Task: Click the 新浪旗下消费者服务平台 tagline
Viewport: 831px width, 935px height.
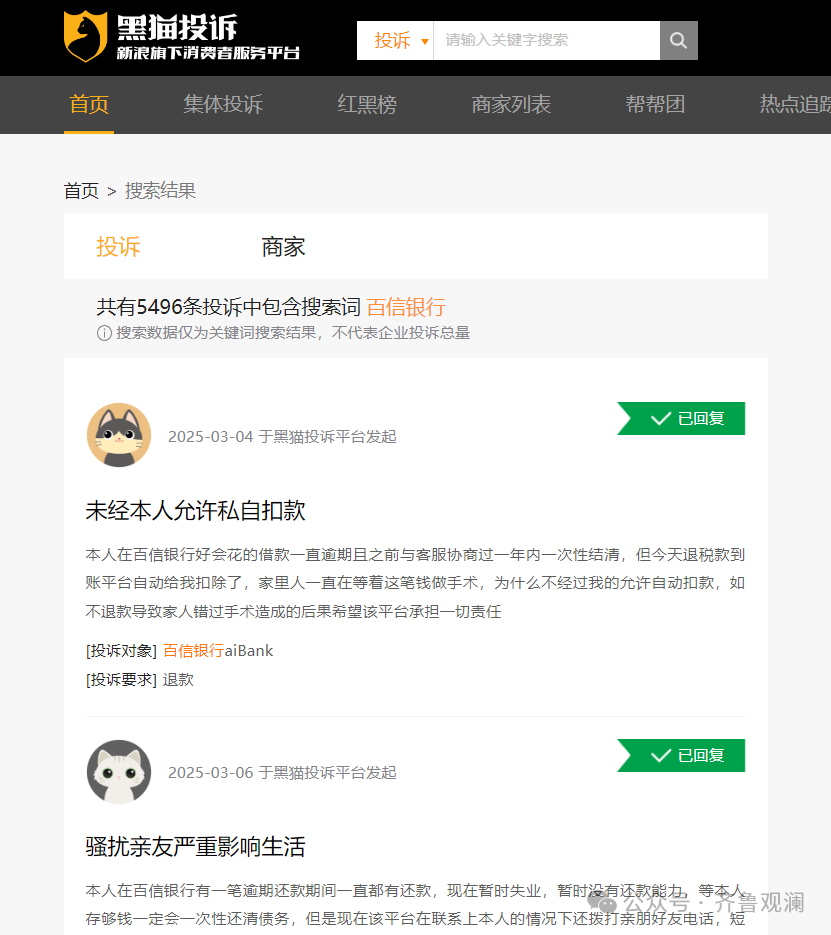Action: (208, 53)
